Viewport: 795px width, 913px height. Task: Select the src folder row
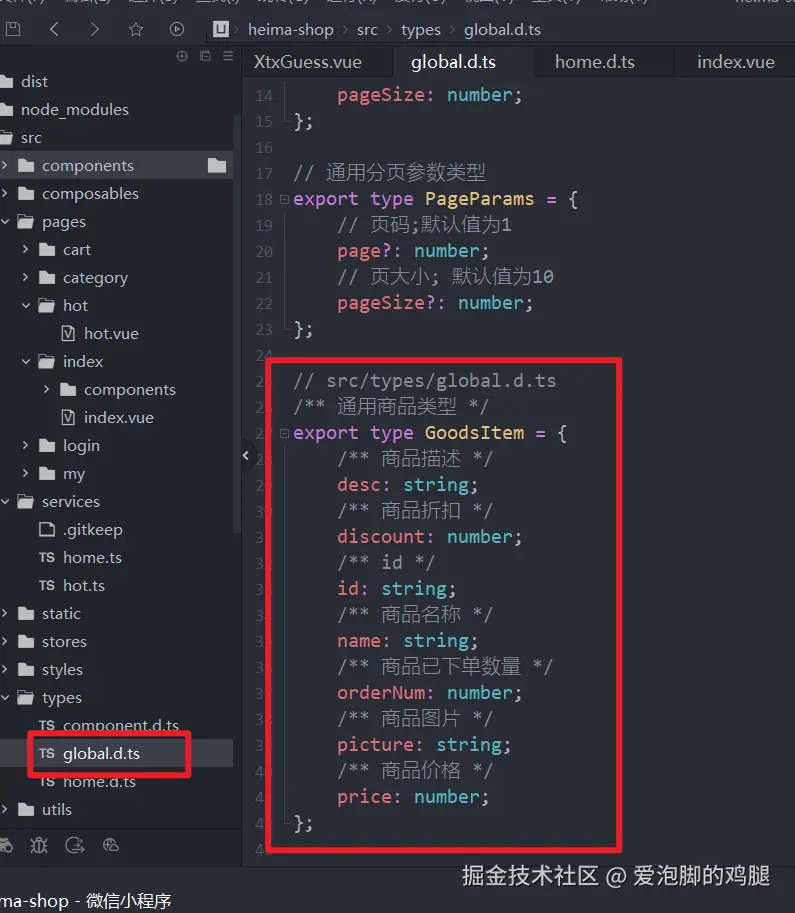pos(31,137)
